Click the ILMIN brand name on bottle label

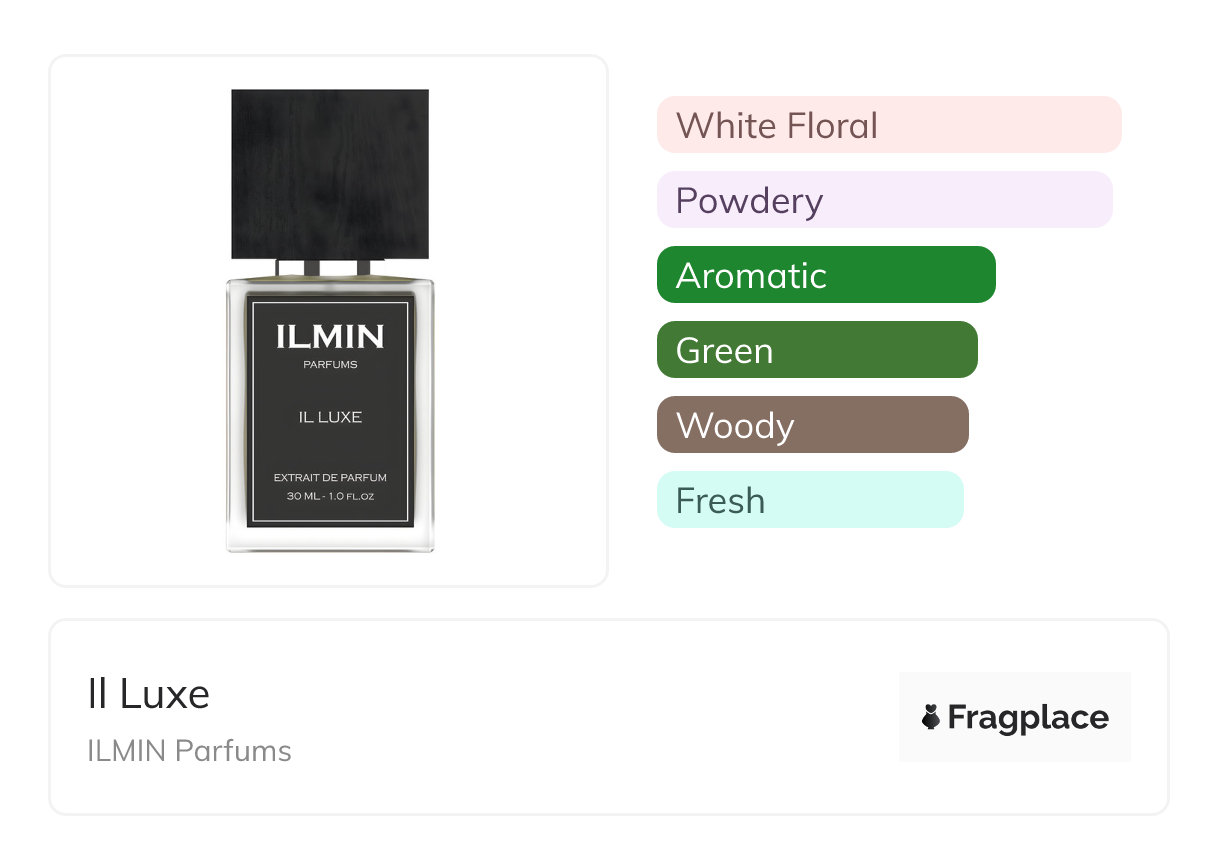330,337
